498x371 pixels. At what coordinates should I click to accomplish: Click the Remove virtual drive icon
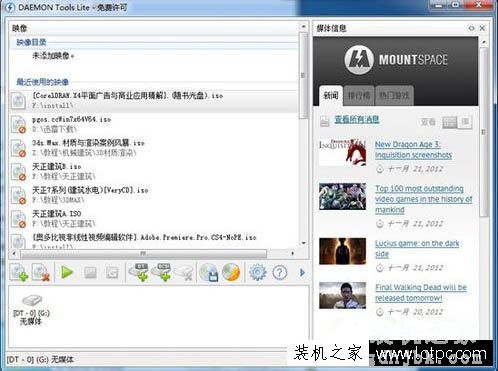(183, 273)
